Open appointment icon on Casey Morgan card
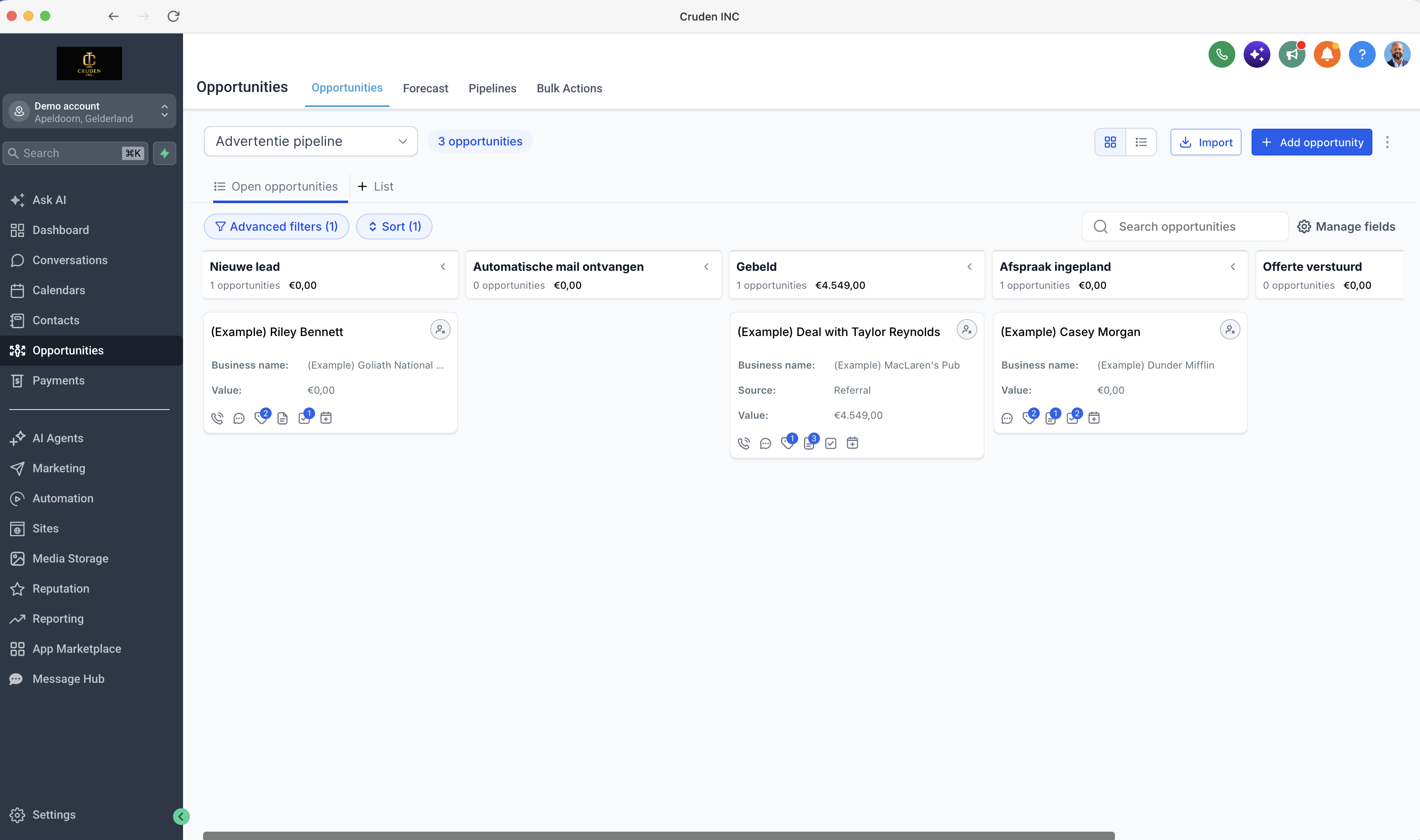Viewport: 1420px width, 840px height. pyautogui.click(x=1094, y=418)
